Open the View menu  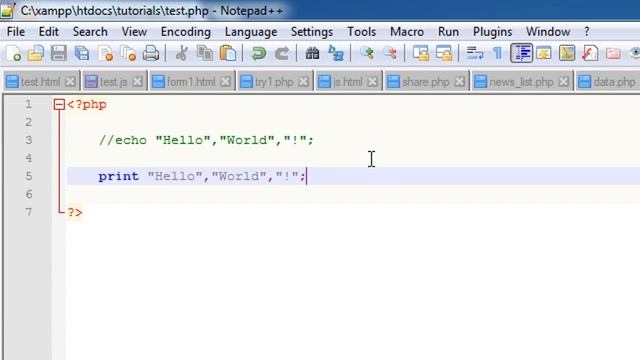(134, 32)
